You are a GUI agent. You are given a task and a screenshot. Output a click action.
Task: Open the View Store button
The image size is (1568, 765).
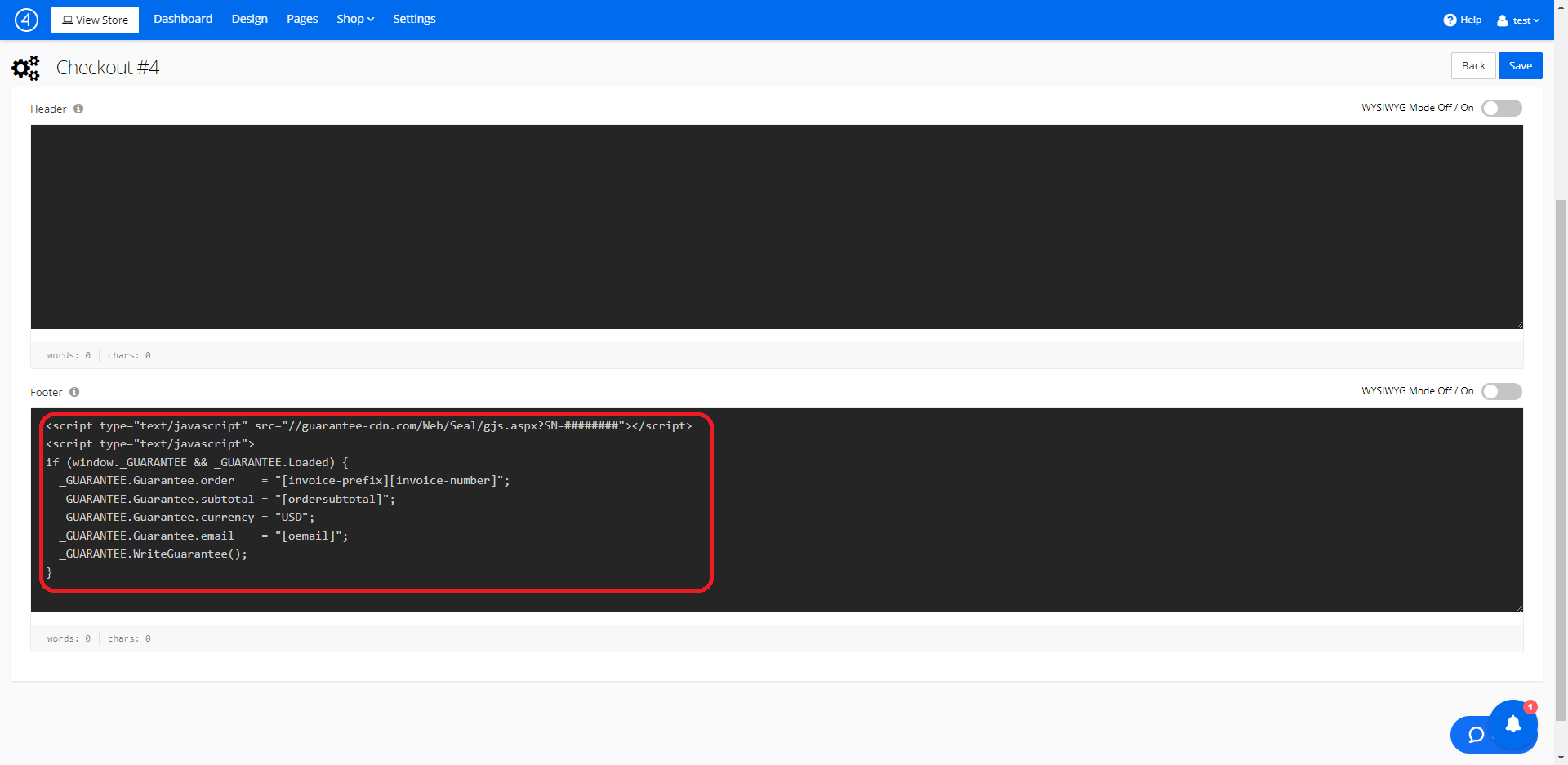pyautogui.click(x=95, y=20)
